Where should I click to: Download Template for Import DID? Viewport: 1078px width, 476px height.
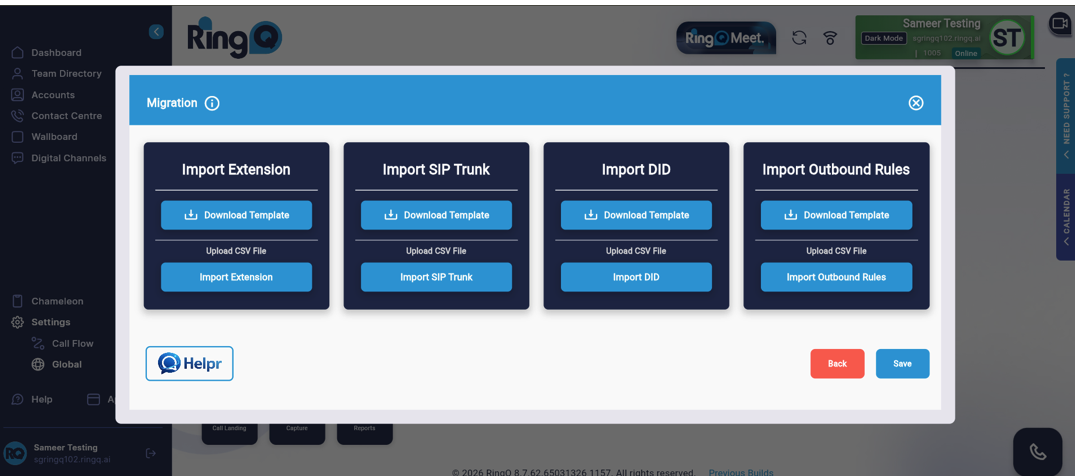(x=637, y=215)
